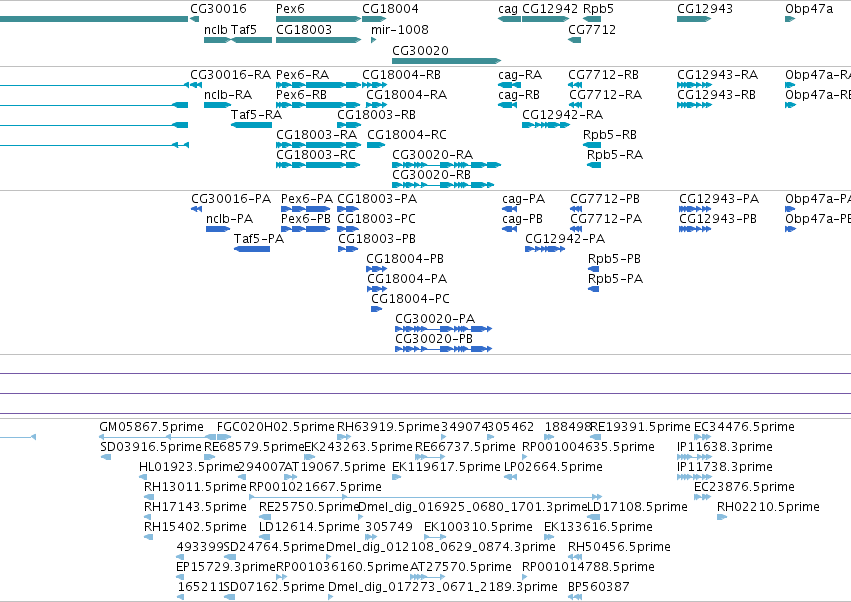Screen dimensions: 851x602
Task: Select the cag gene label
Action: pos(508,9)
